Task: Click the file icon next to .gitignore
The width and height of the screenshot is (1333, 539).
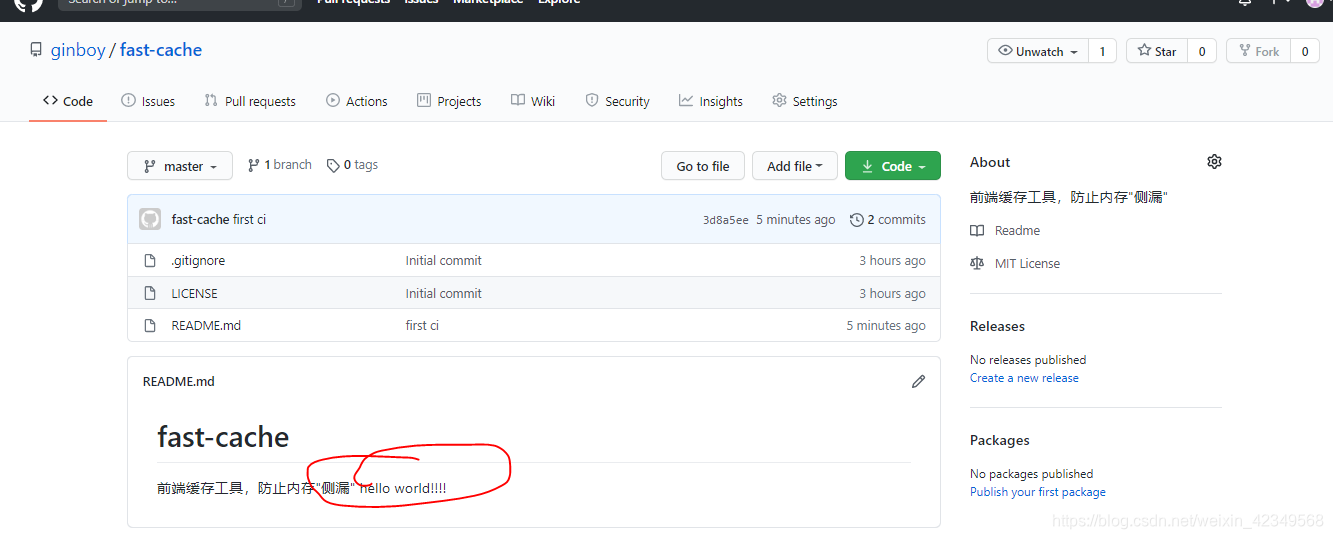Action: (150, 260)
